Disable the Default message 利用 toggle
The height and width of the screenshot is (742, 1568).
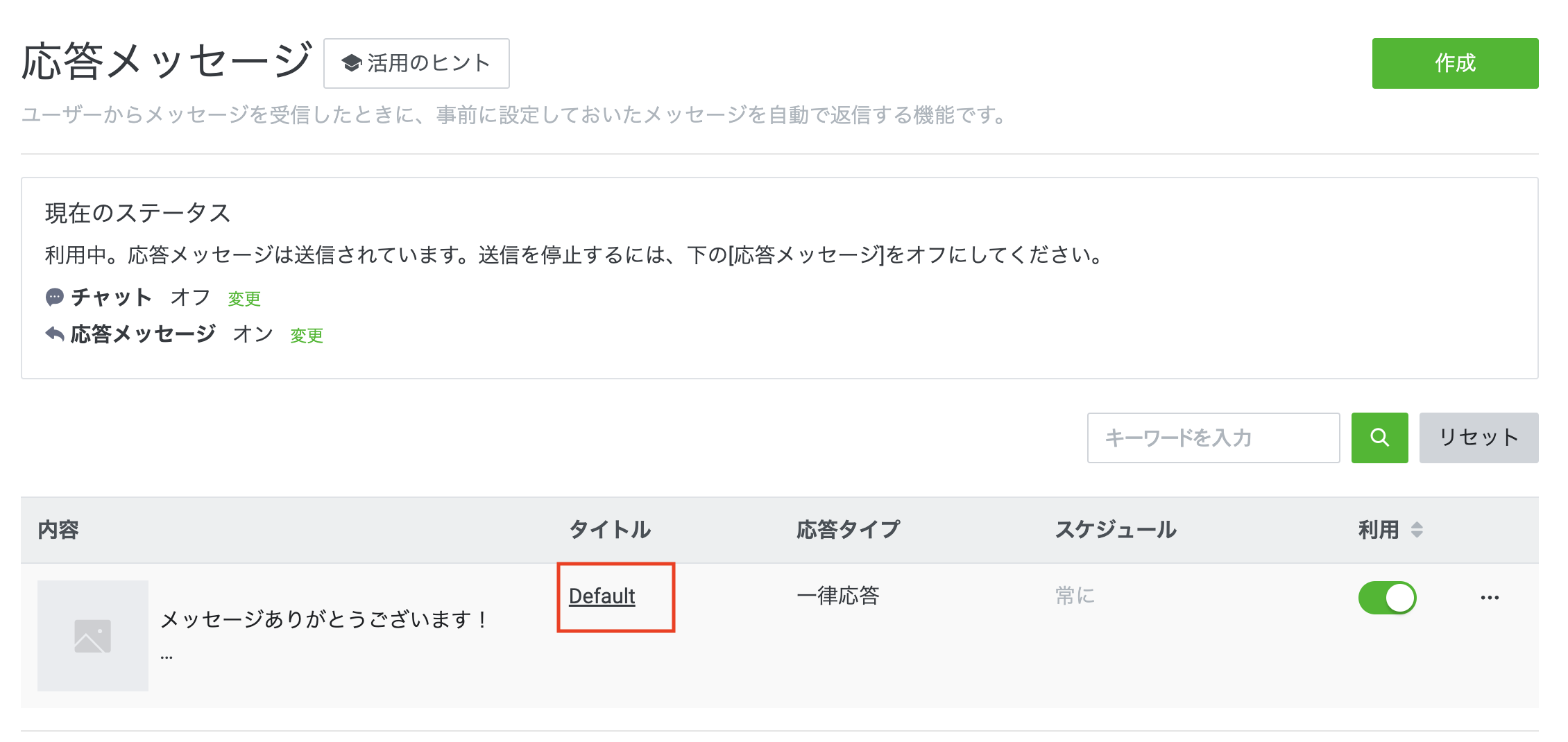pos(1387,598)
